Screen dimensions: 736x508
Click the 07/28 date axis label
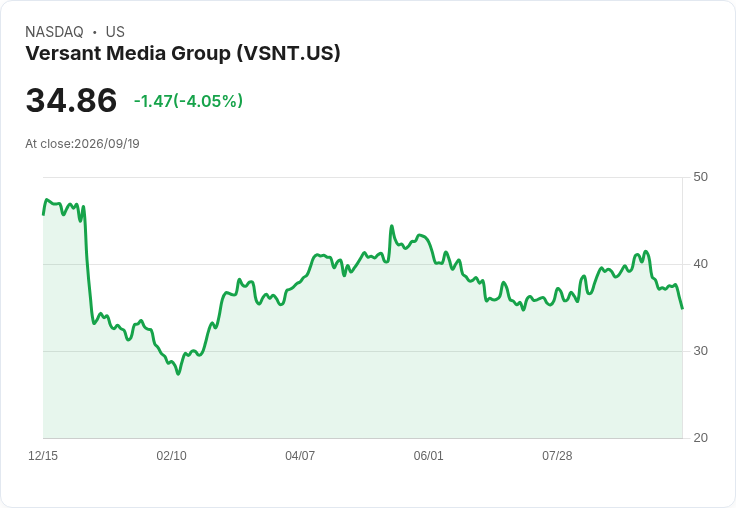pyautogui.click(x=557, y=455)
